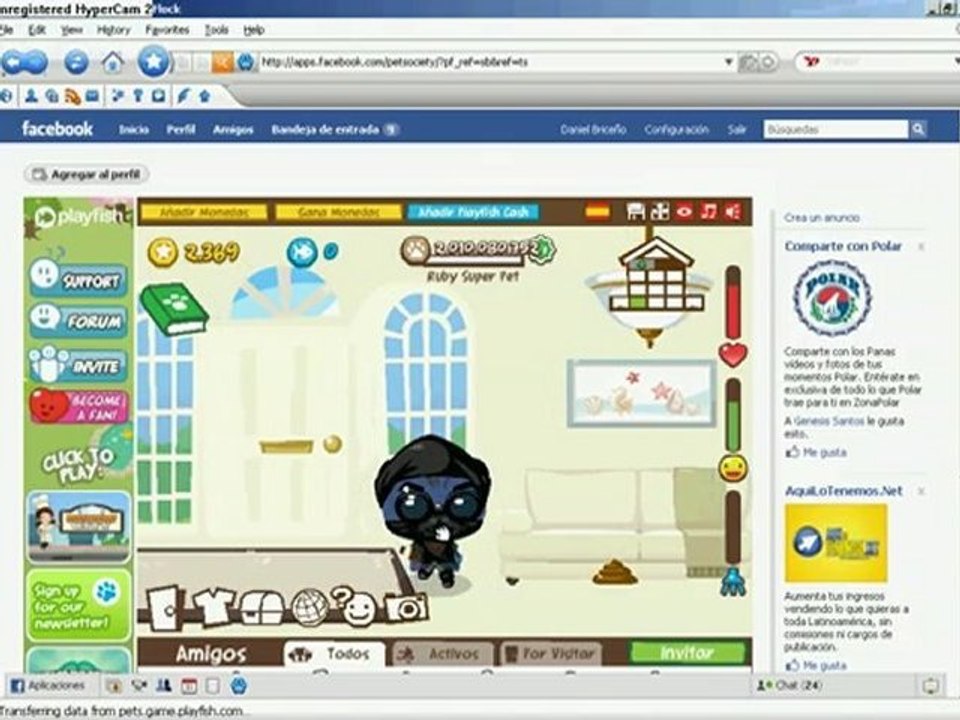This screenshot has height=720, width=960.
Task: Open the people sidebar icon in Flock toolbar
Action: [31, 96]
